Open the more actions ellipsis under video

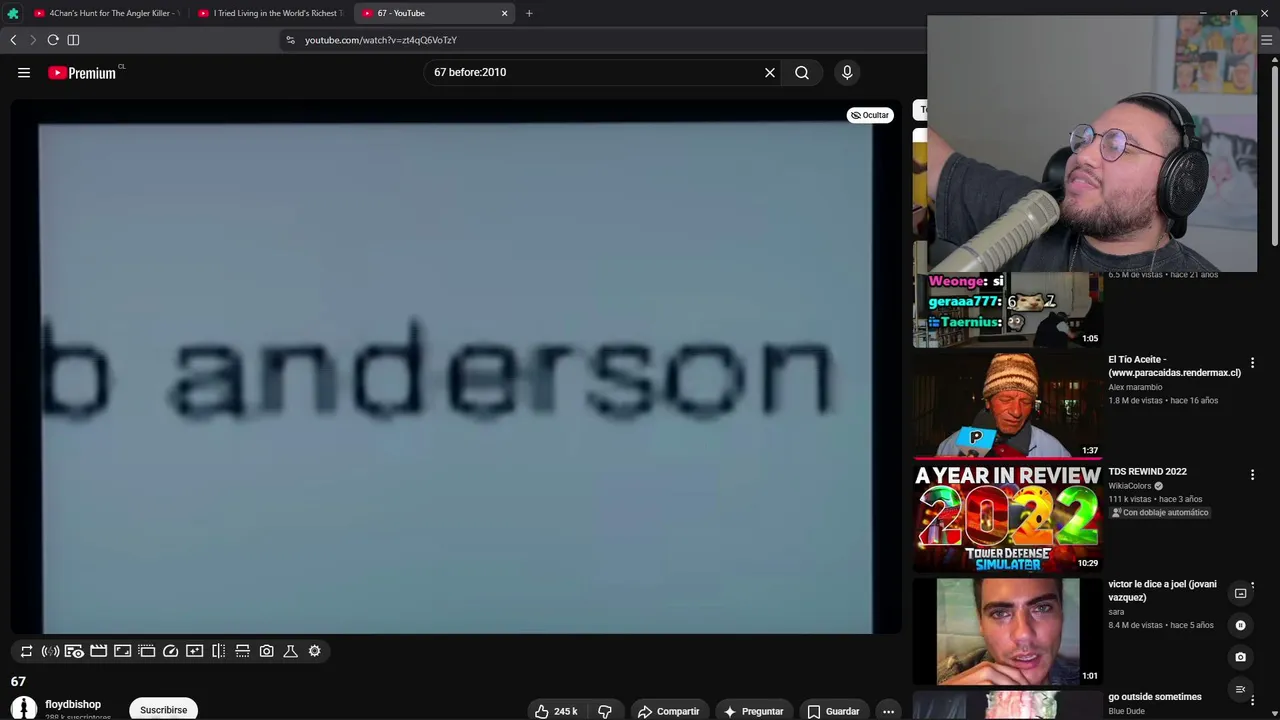[888, 711]
